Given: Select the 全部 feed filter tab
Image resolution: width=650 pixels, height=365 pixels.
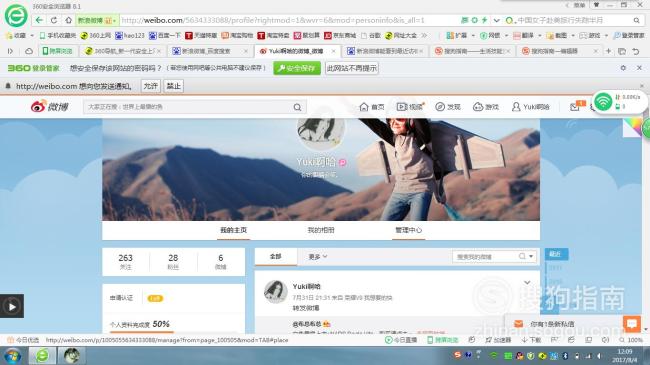Looking at the screenshot, I should (276, 257).
